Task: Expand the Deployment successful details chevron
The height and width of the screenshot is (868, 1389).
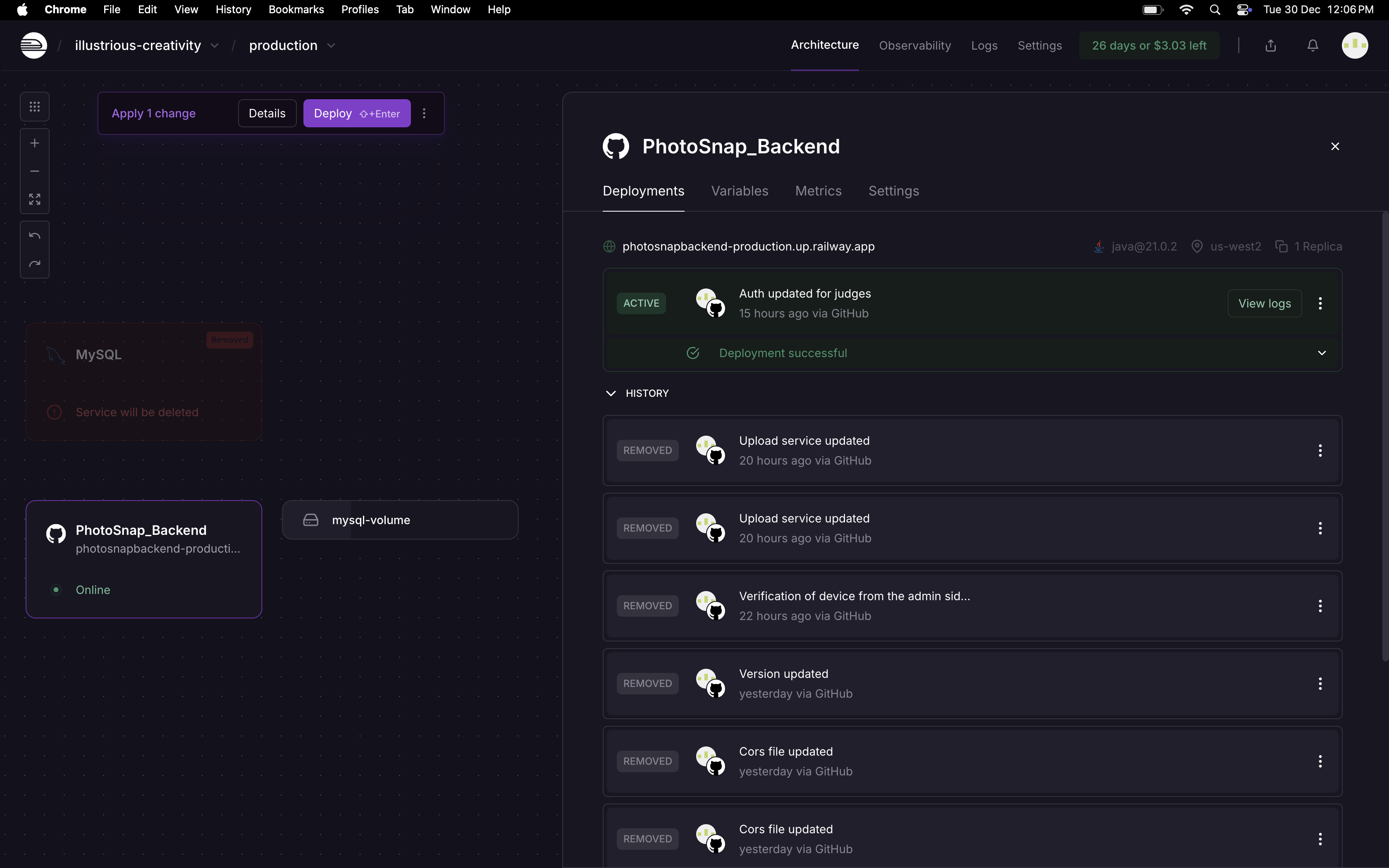Action: 1322,353
